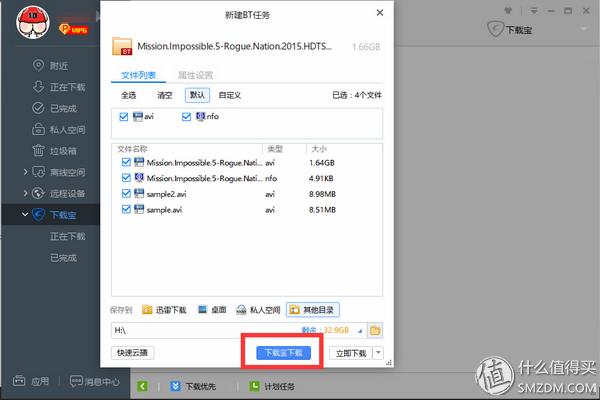Open the 应用 apps panel
This screenshot has width=600, height=400.
pyautogui.click(x=31, y=381)
